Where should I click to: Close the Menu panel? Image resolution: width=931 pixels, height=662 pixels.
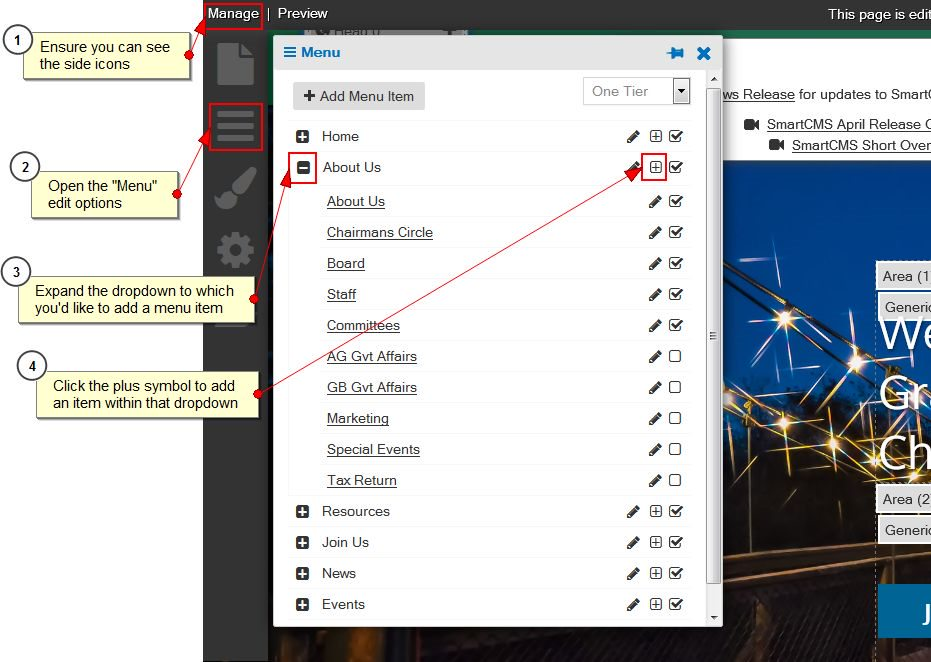(x=704, y=53)
